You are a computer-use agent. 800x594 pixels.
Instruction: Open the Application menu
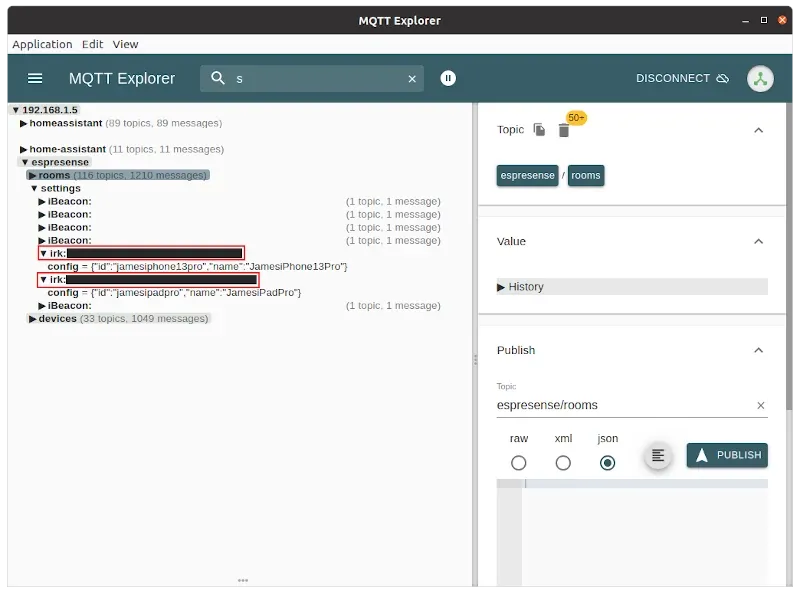(x=42, y=44)
